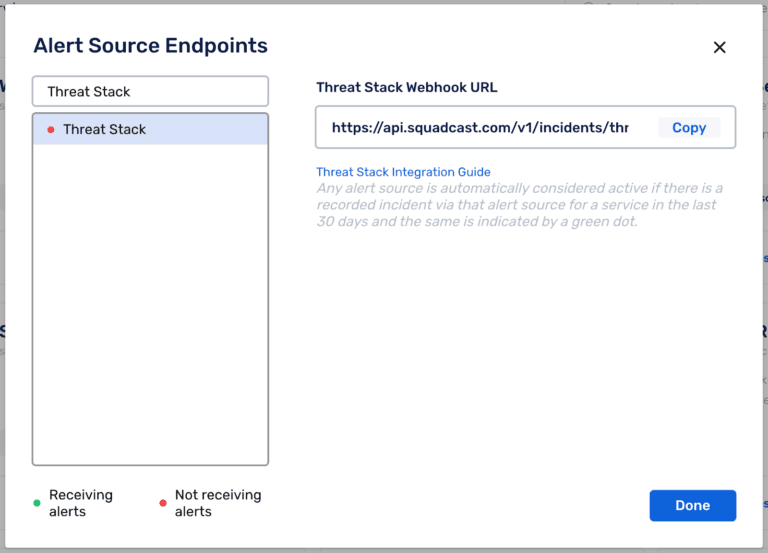This screenshot has height=553, width=768.
Task: Open the Threat Stack Integration Guide link
Action: point(403,172)
